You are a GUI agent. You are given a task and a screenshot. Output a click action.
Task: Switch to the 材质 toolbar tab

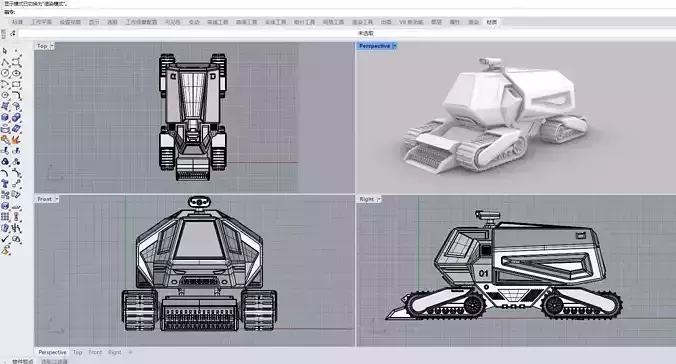[491, 22]
